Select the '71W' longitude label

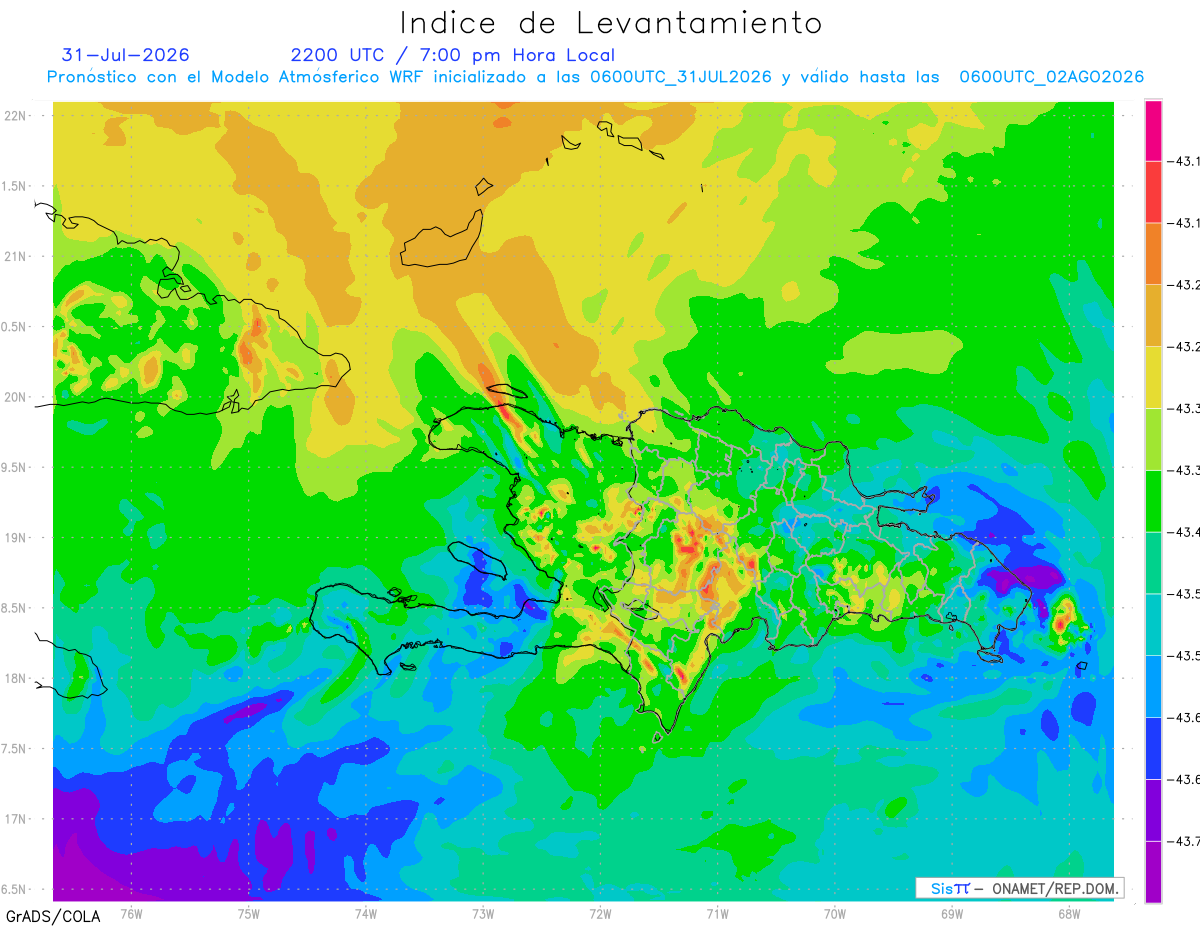click(718, 913)
